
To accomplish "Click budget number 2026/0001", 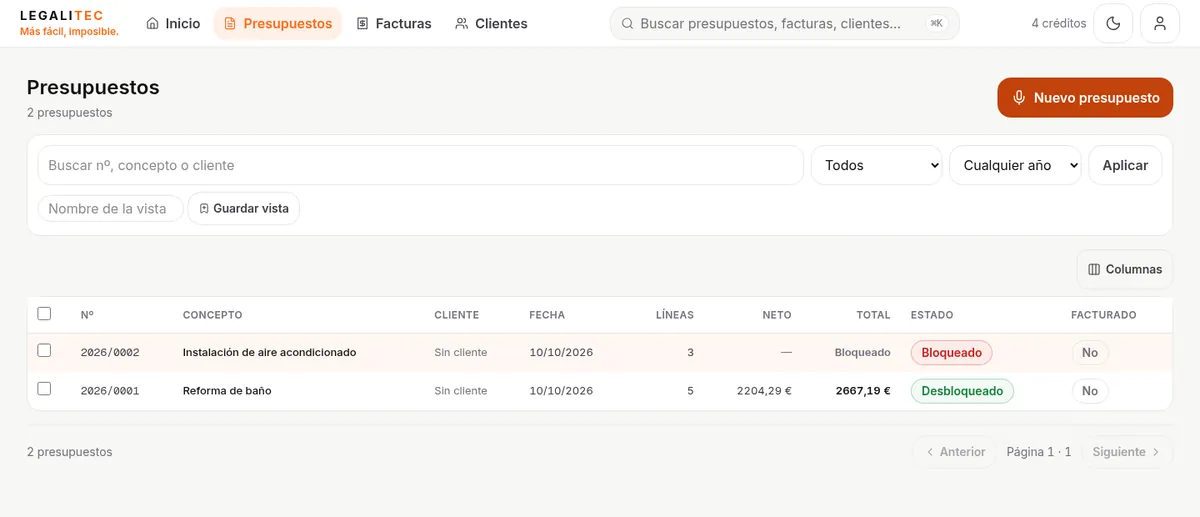I will point(110,391).
